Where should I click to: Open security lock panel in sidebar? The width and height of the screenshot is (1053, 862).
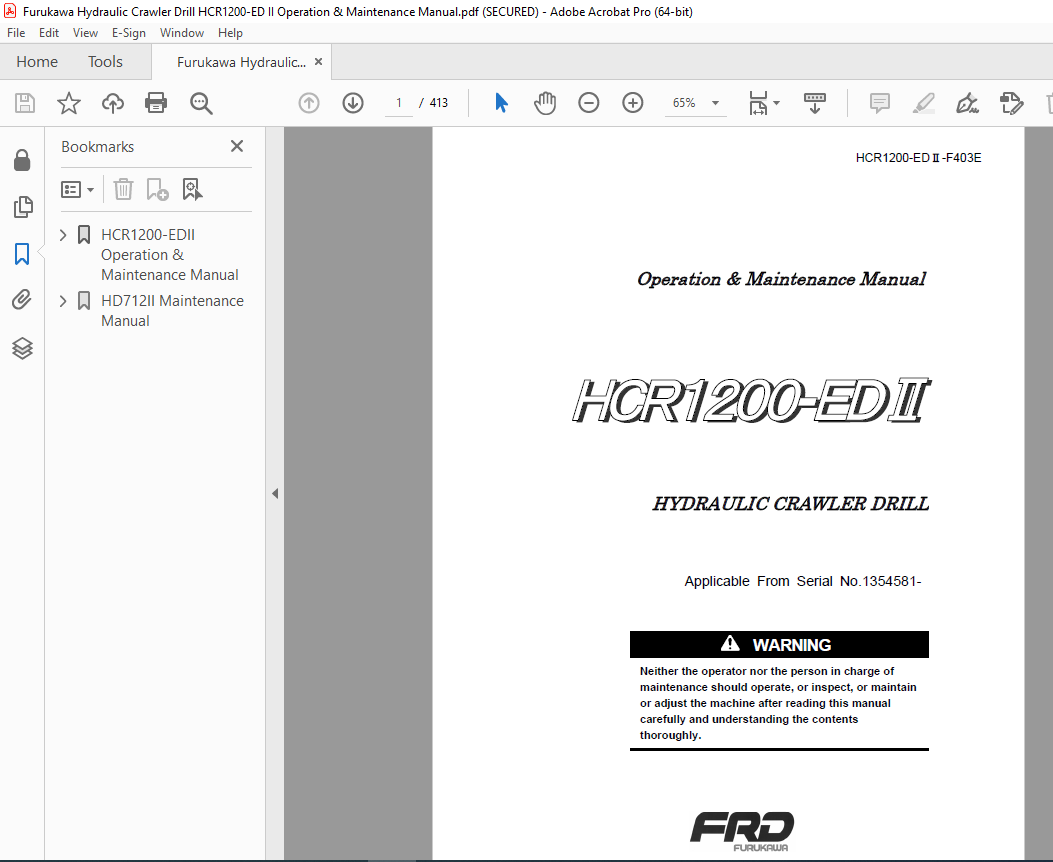pyautogui.click(x=22, y=160)
